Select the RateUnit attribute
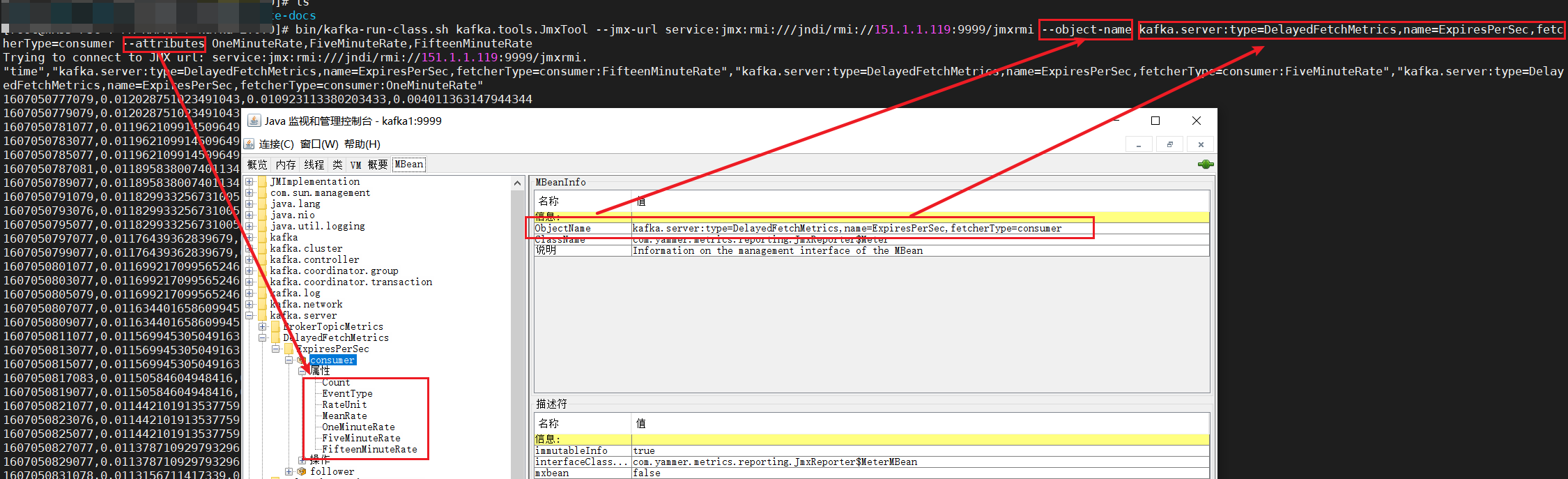The height and width of the screenshot is (479, 1568). pyautogui.click(x=344, y=405)
